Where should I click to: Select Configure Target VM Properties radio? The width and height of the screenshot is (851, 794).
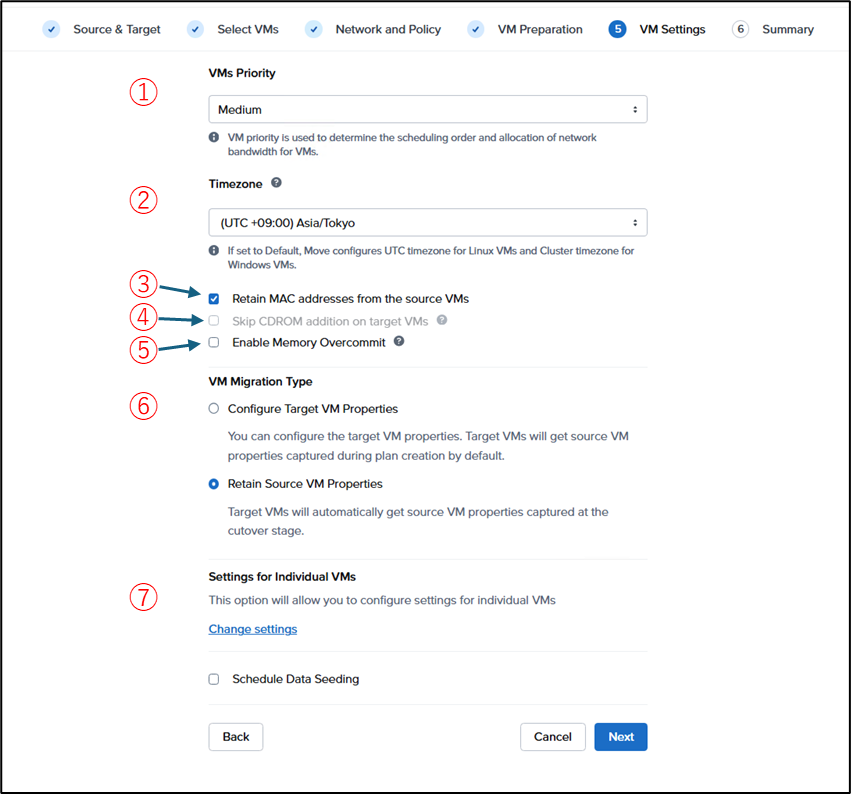[214, 409]
